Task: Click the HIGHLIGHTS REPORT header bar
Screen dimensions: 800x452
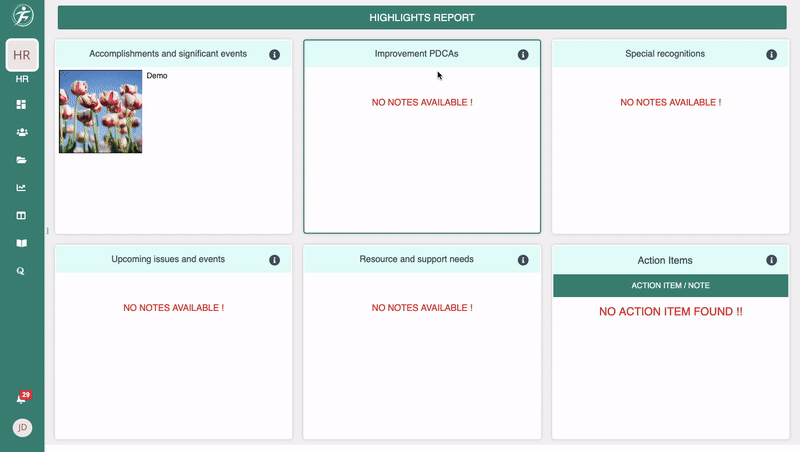Action: point(422,17)
